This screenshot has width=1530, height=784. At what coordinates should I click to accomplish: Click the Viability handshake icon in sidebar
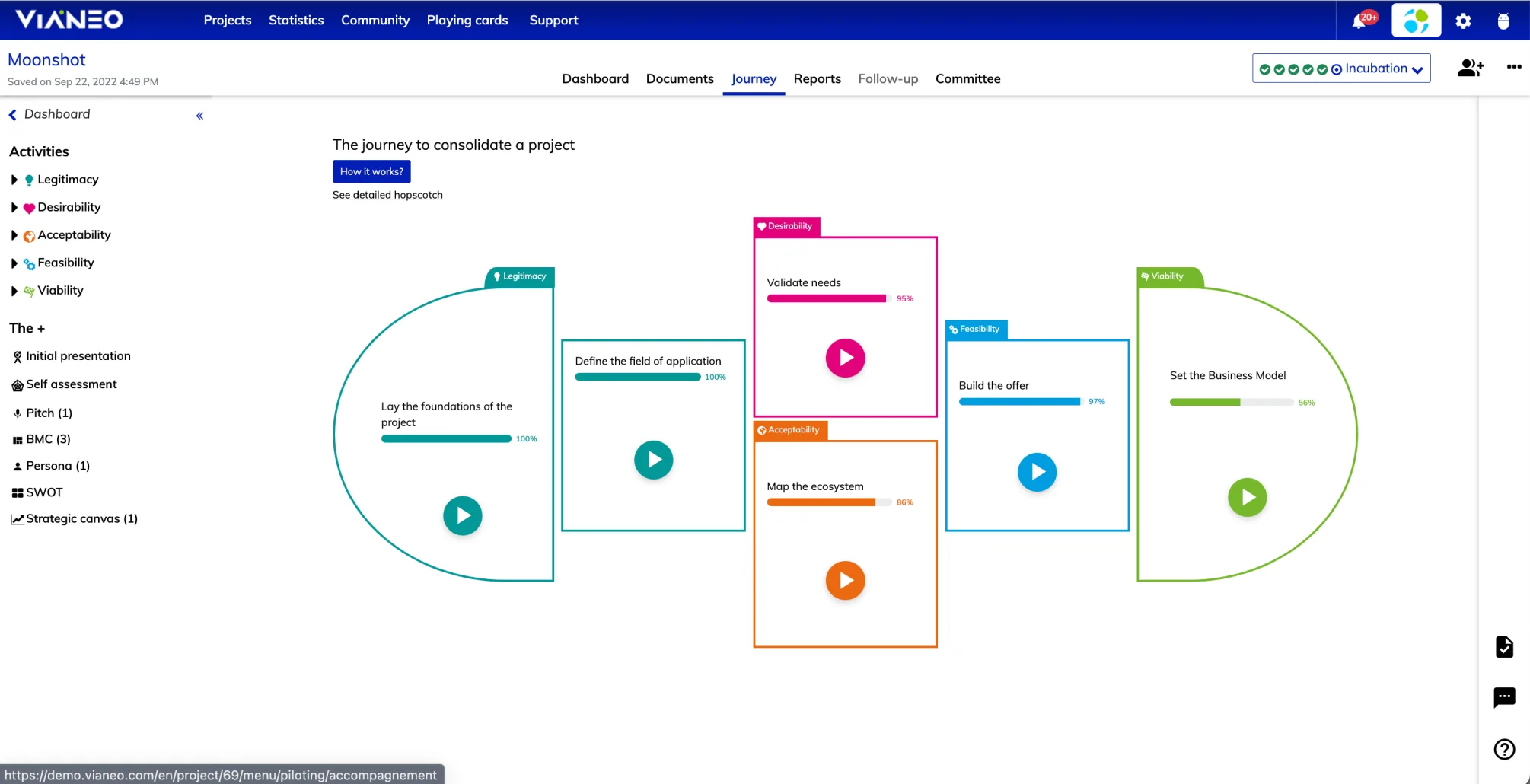(29, 291)
